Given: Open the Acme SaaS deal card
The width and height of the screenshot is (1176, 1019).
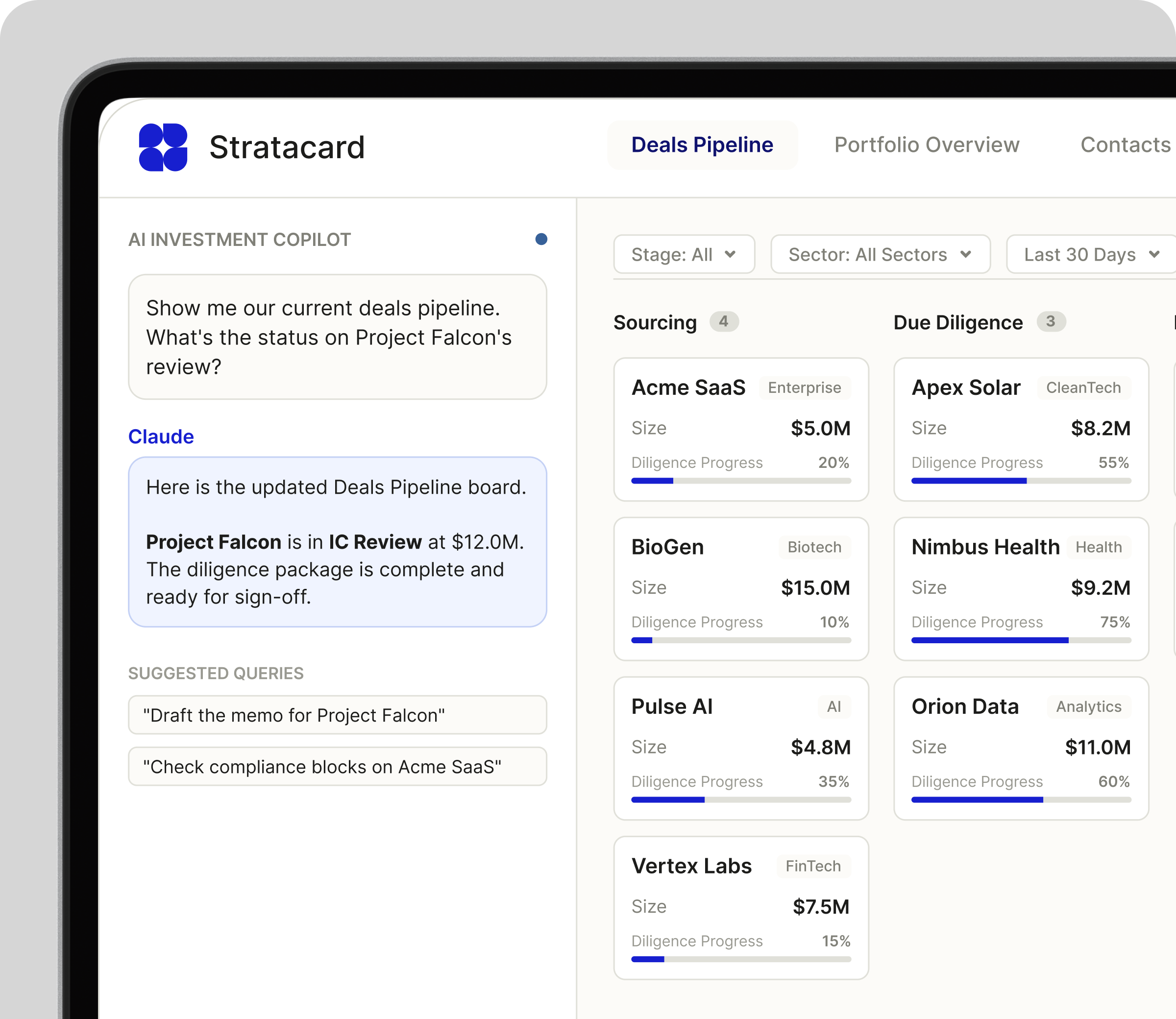Looking at the screenshot, I should 741,429.
